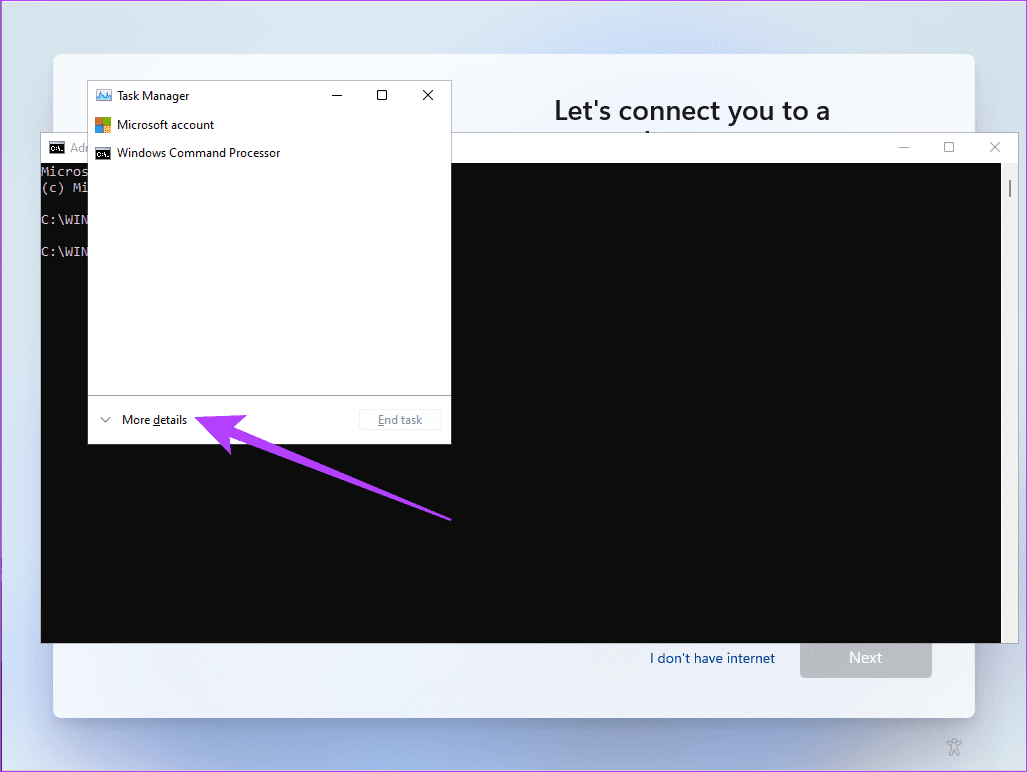Viewport: 1027px width, 772px height.
Task: Open the Accessibility figure icon at bottom right
Action: pos(954,746)
